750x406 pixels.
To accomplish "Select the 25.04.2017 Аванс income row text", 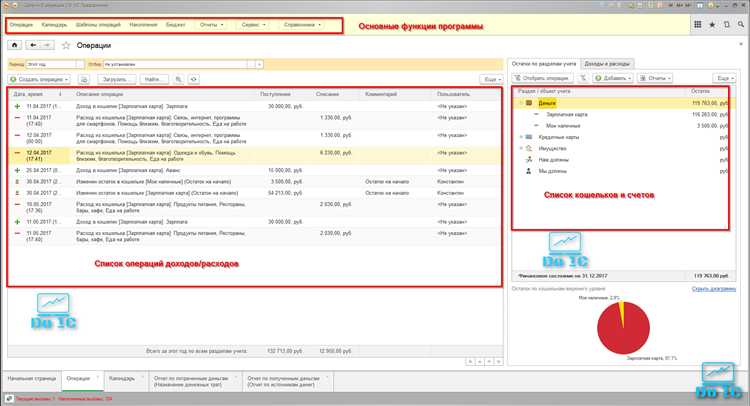I will (128, 170).
